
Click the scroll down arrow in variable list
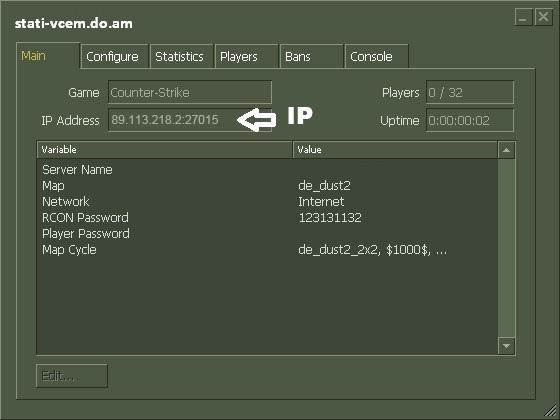click(506, 345)
